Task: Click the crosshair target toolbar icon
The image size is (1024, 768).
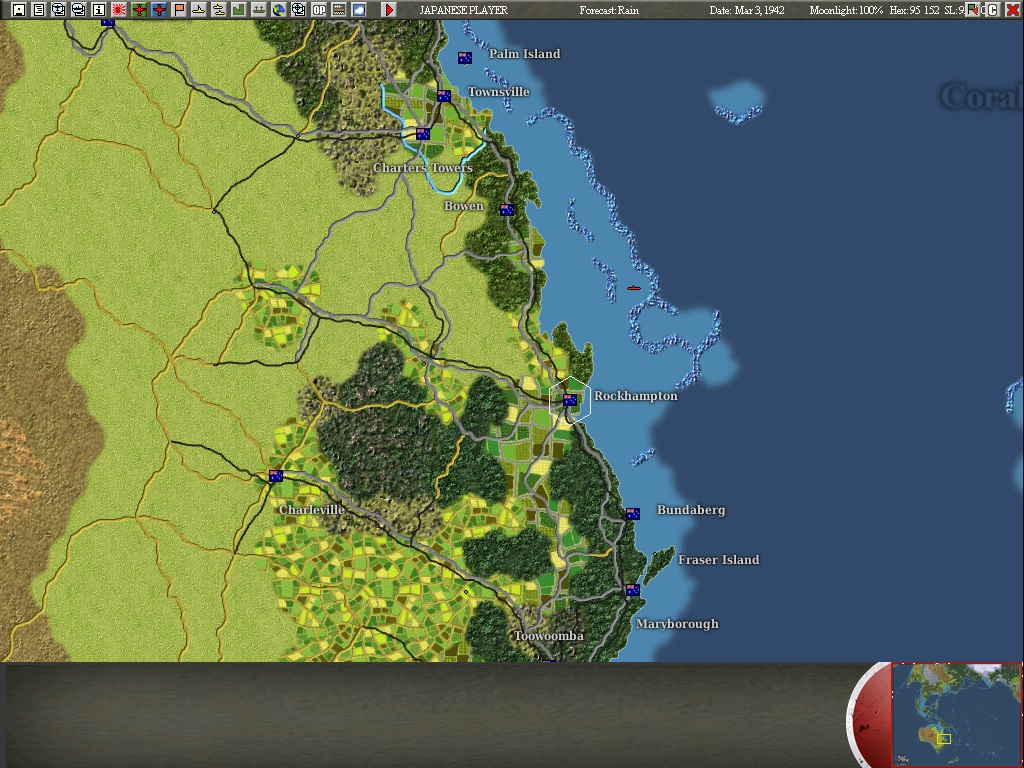Action: (298, 10)
